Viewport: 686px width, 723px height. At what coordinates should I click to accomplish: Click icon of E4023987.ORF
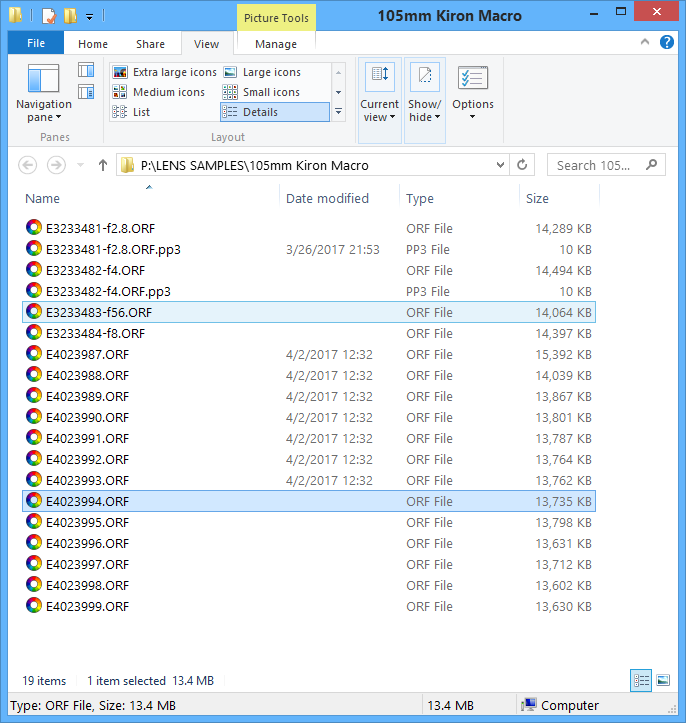34,353
